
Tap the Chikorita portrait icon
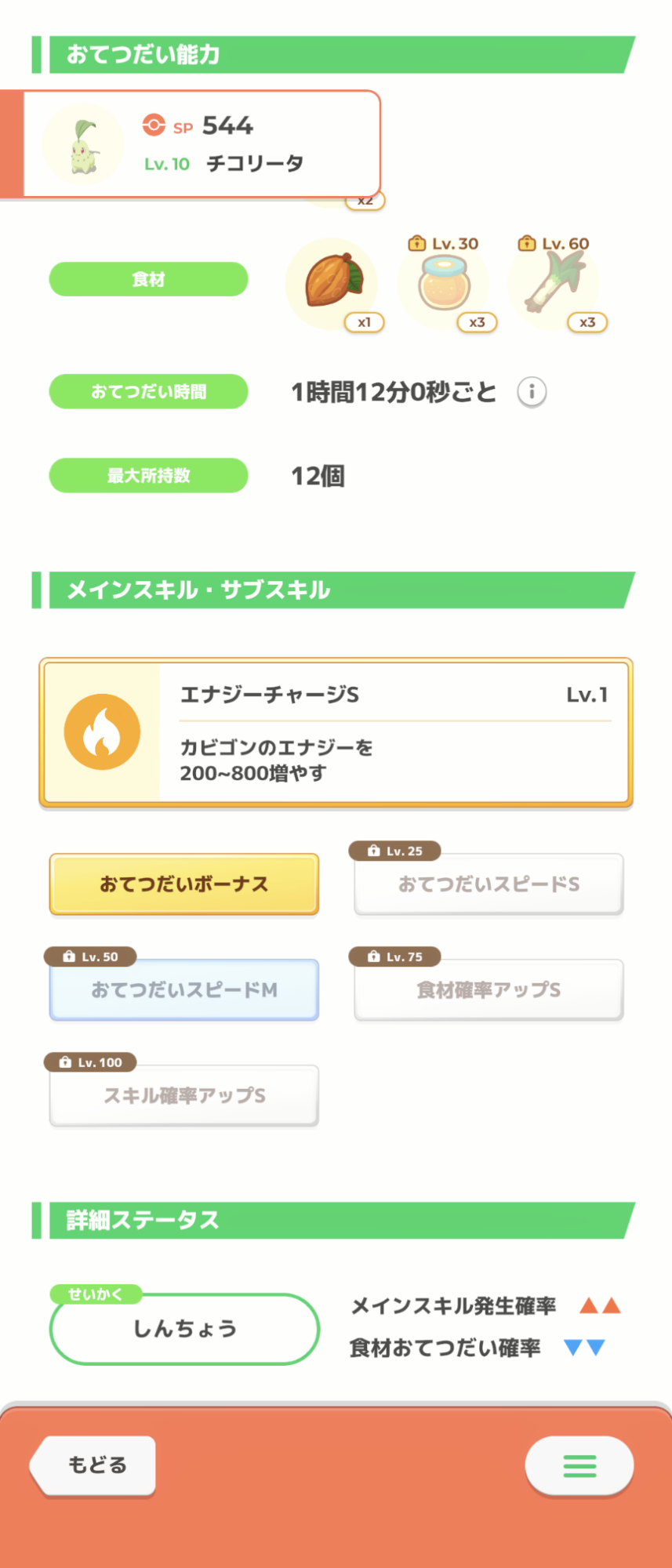coord(83,144)
